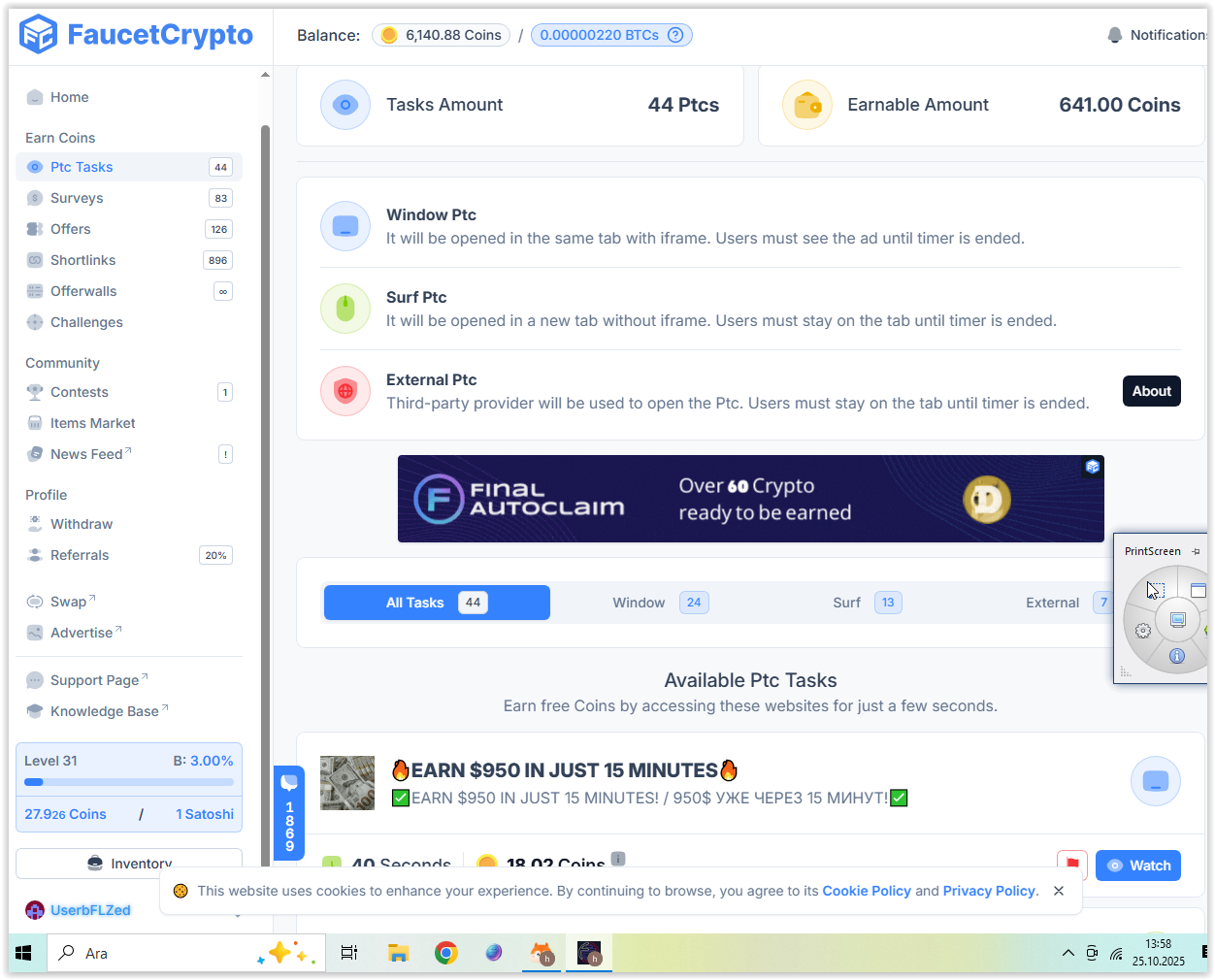This screenshot has height=980, width=1215.
Task: Click the About button
Action: (1152, 391)
